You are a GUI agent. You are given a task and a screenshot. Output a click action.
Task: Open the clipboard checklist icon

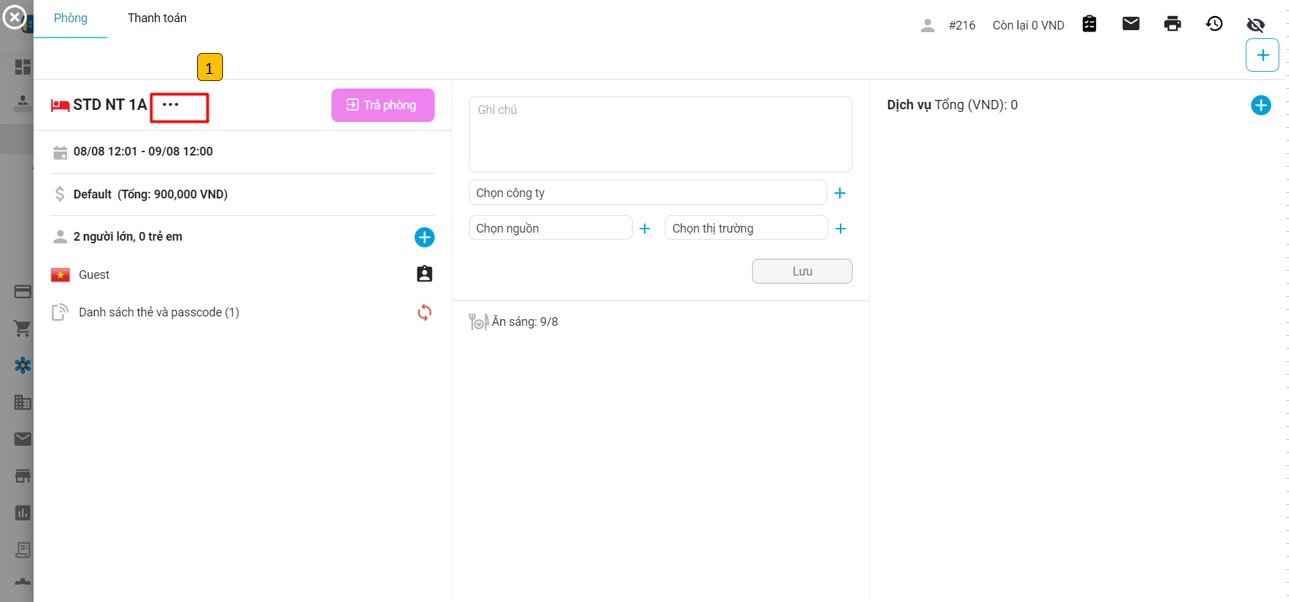1090,24
